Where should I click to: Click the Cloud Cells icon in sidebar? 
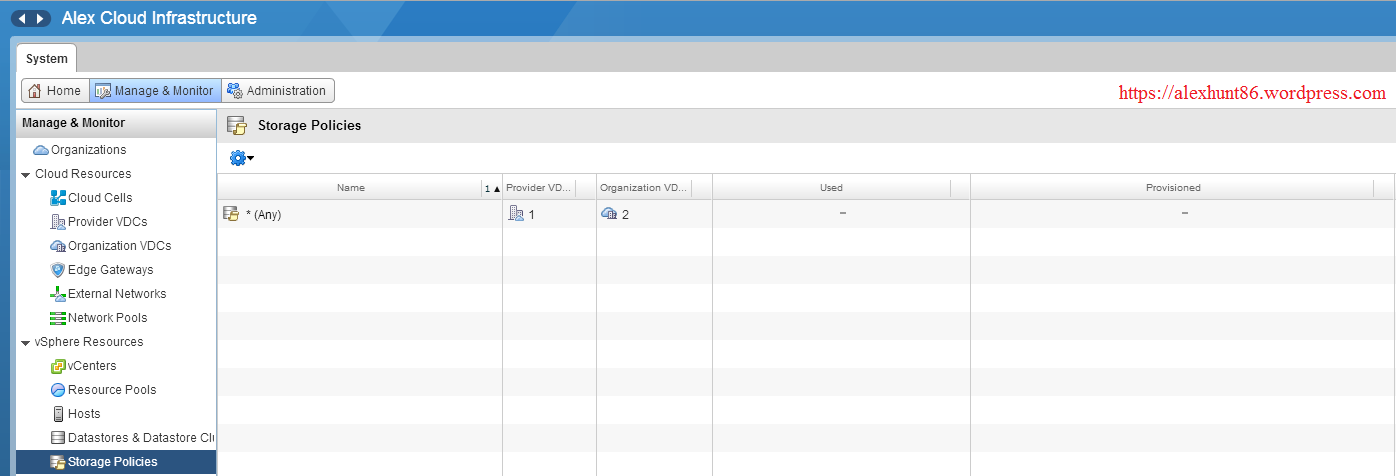coord(58,198)
